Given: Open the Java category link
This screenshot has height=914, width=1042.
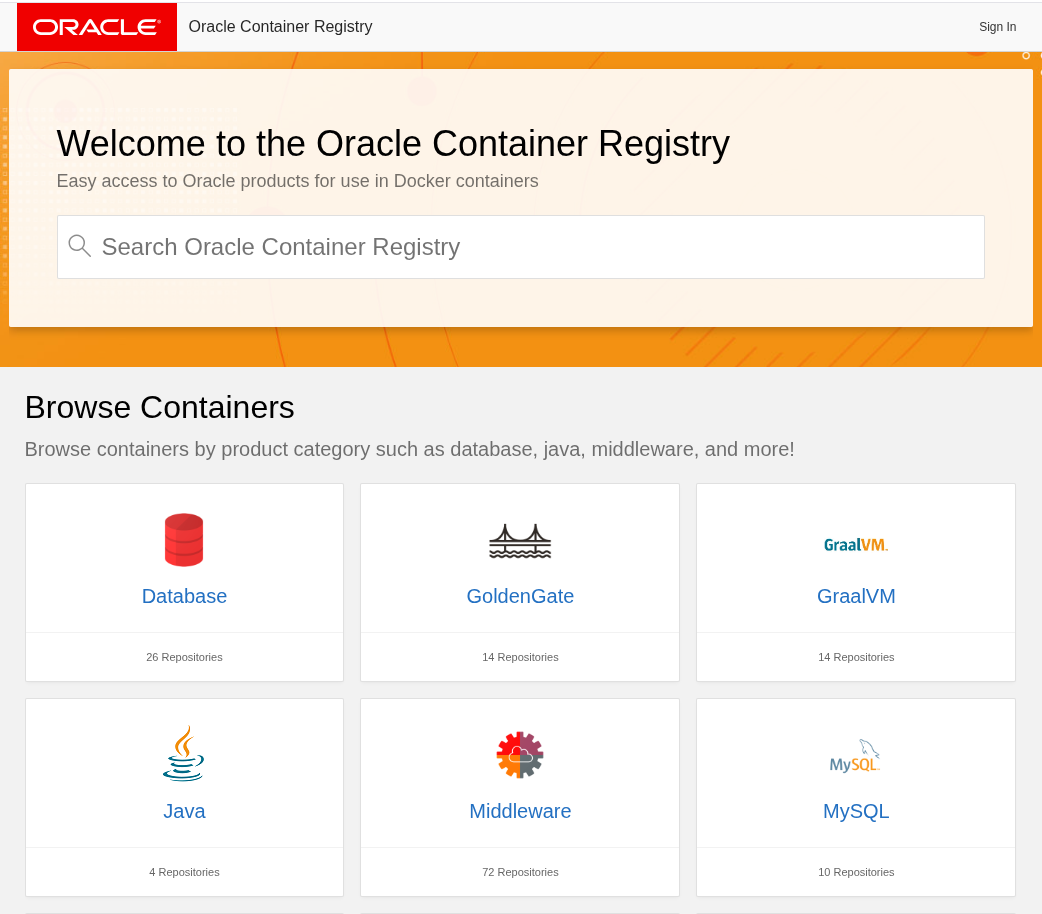Looking at the screenshot, I should coord(184,811).
